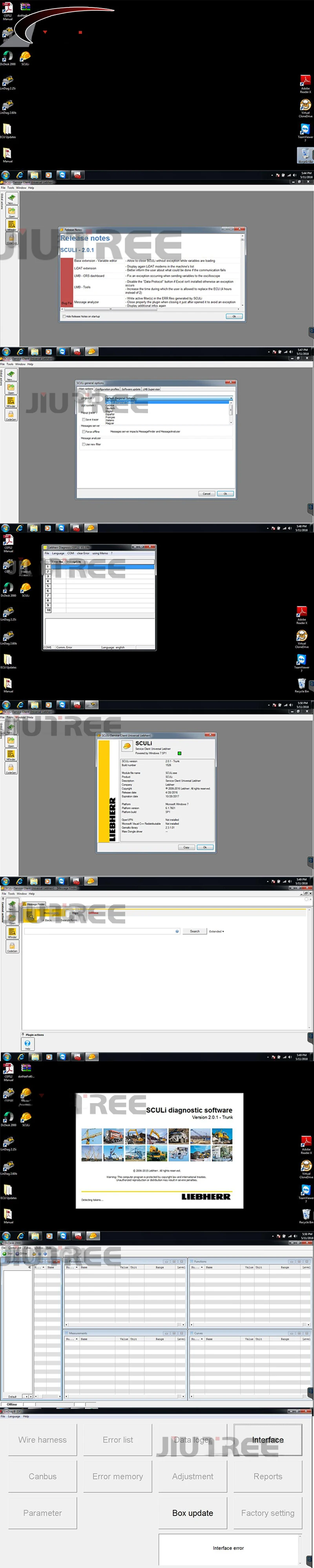This screenshot has width=314, height=1568.
Task: Open Adobe Reader X beside Liebherr Diagnosis window
Action: click(302, 615)
